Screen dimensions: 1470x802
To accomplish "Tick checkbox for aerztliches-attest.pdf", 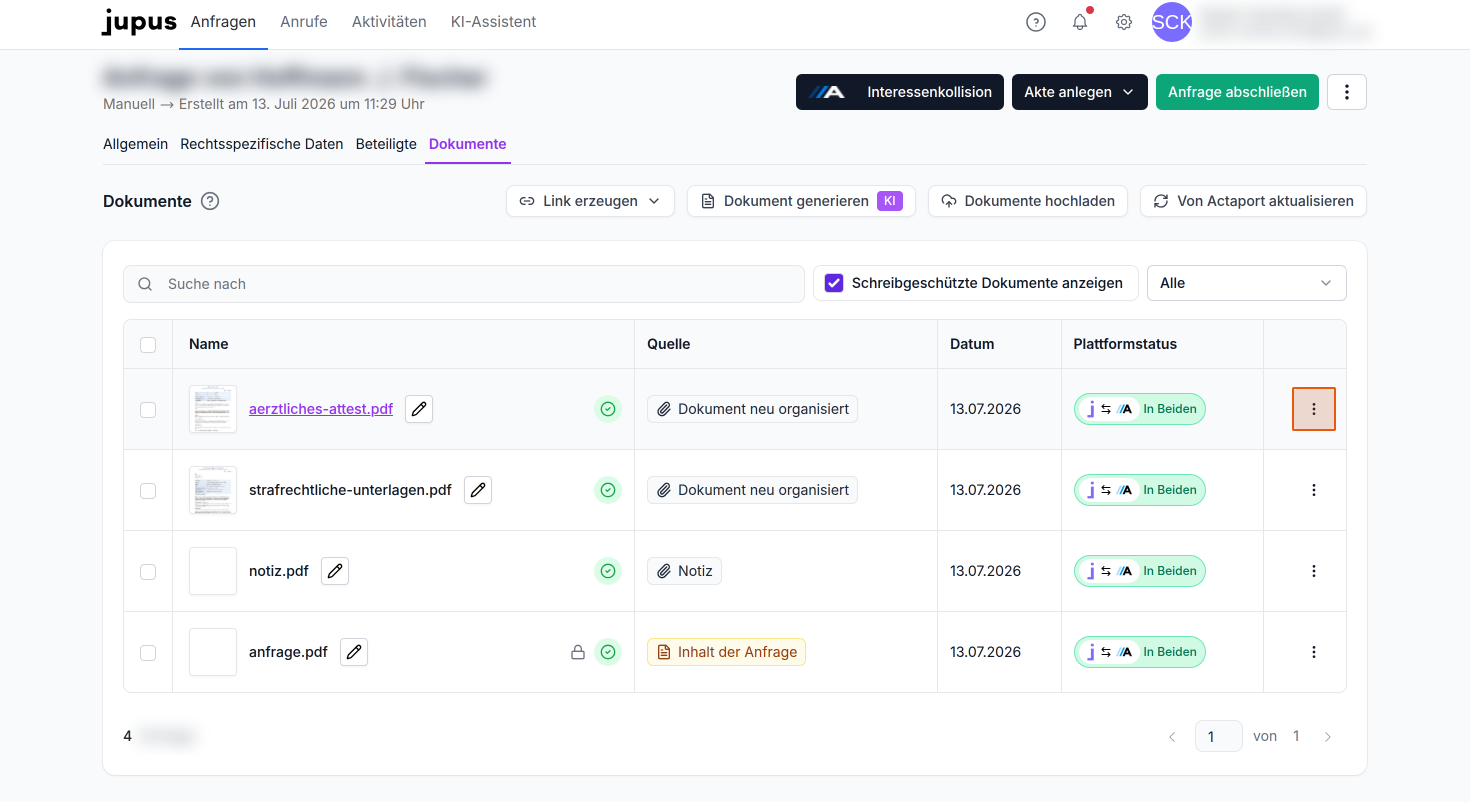I will 148,410.
